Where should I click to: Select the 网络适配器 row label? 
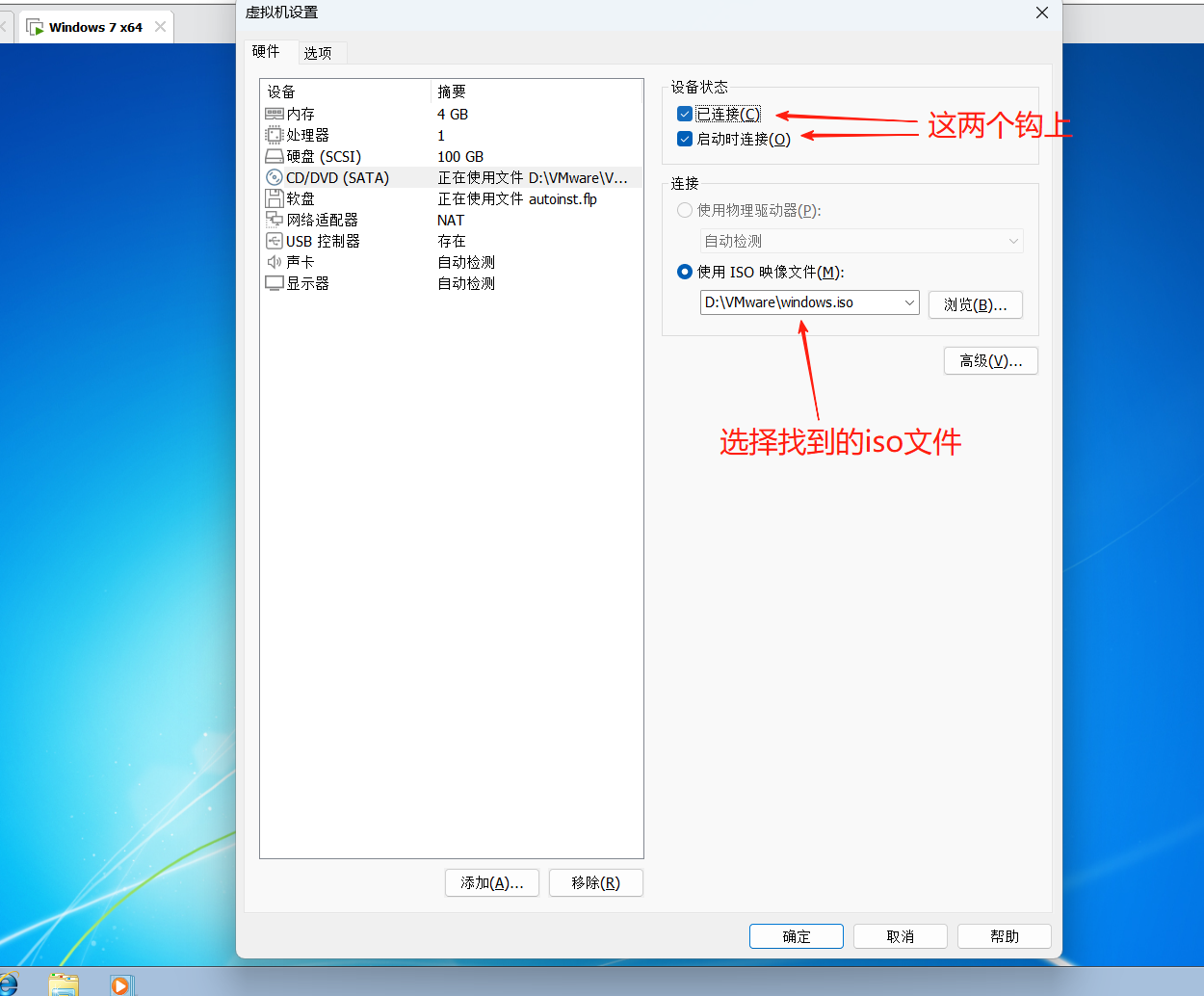tap(323, 220)
